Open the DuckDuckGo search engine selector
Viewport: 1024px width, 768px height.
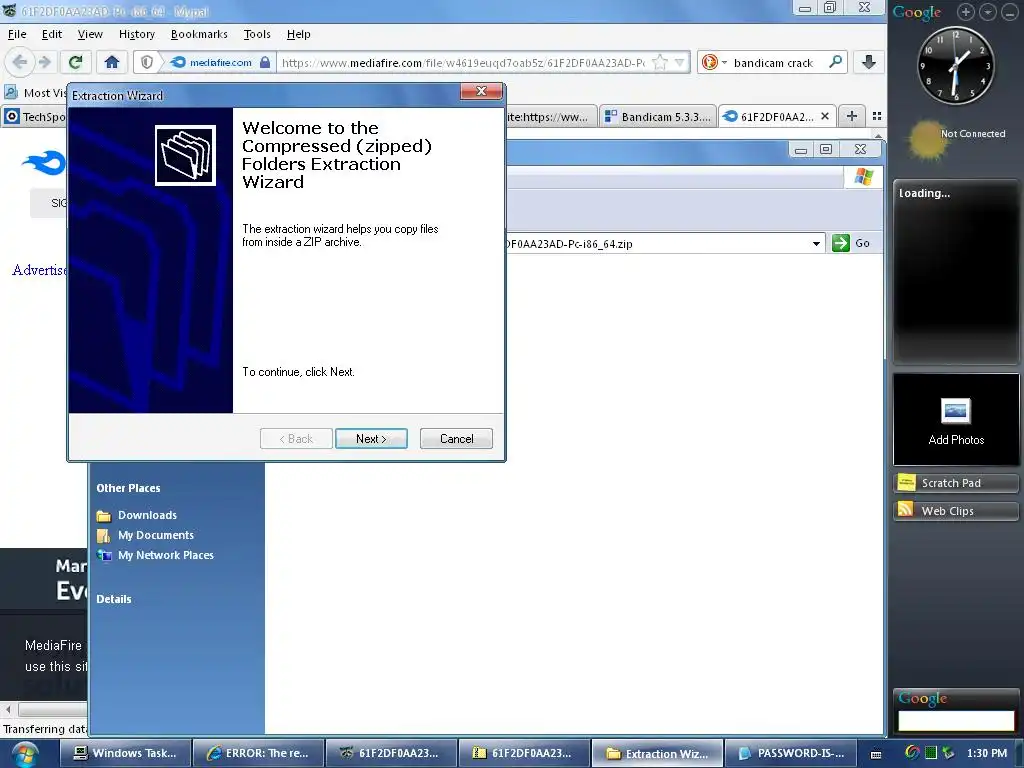[x=714, y=62]
